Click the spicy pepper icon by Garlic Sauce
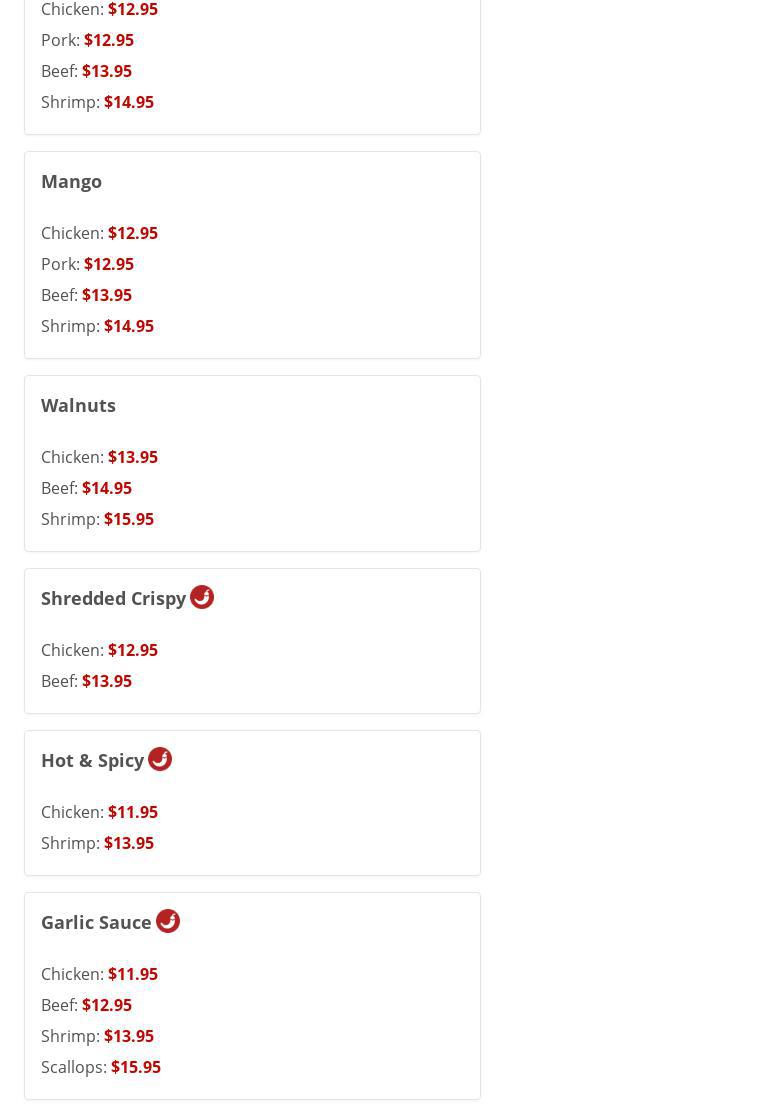This screenshot has height=1104, width=770. coord(168,921)
